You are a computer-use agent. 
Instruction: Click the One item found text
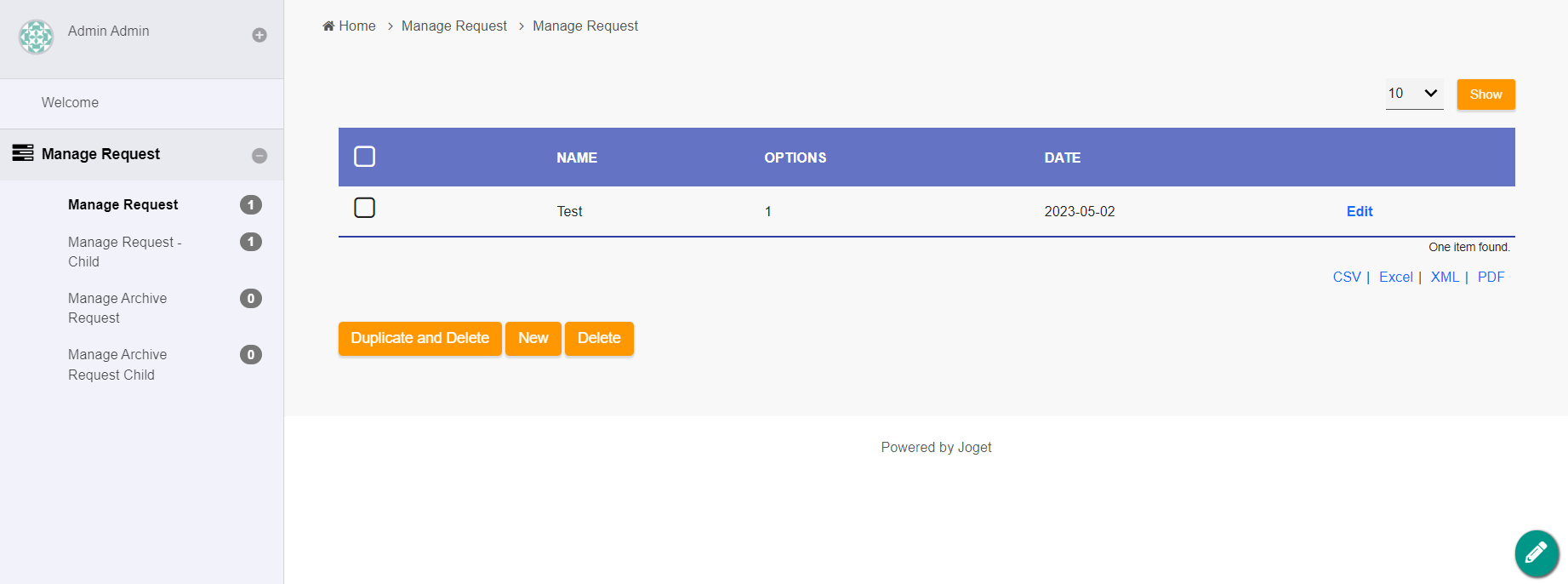1469,247
